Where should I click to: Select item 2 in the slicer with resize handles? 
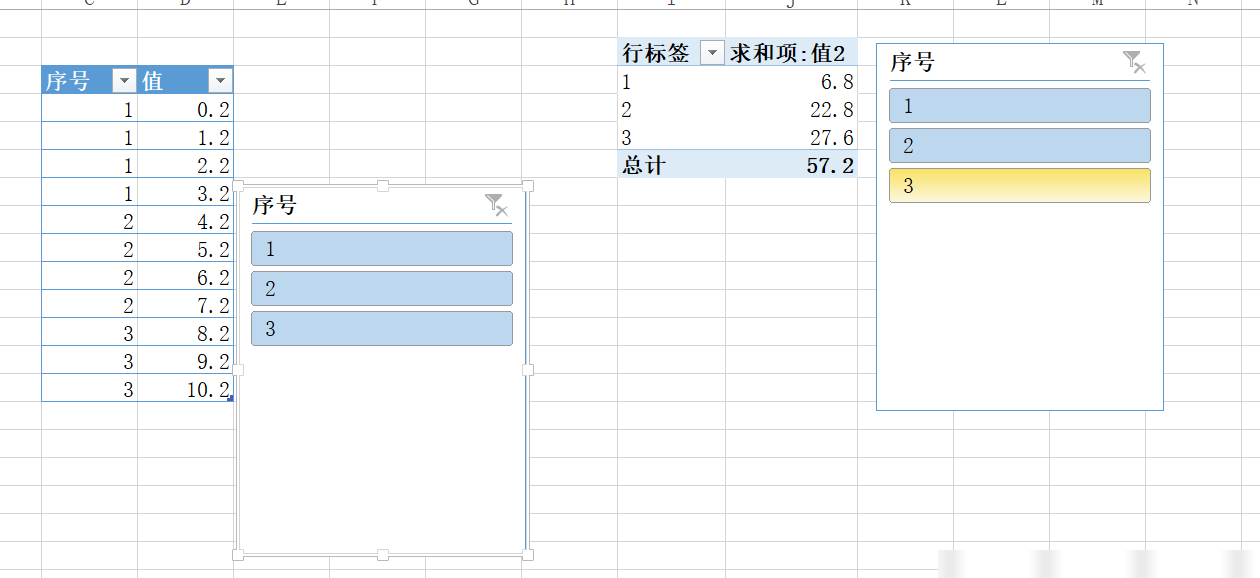(x=382, y=289)
